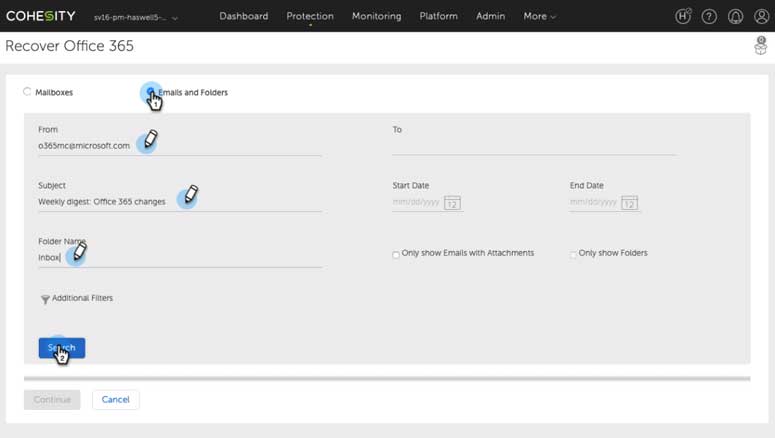Open the Start Date calendar picker icon

452,202
